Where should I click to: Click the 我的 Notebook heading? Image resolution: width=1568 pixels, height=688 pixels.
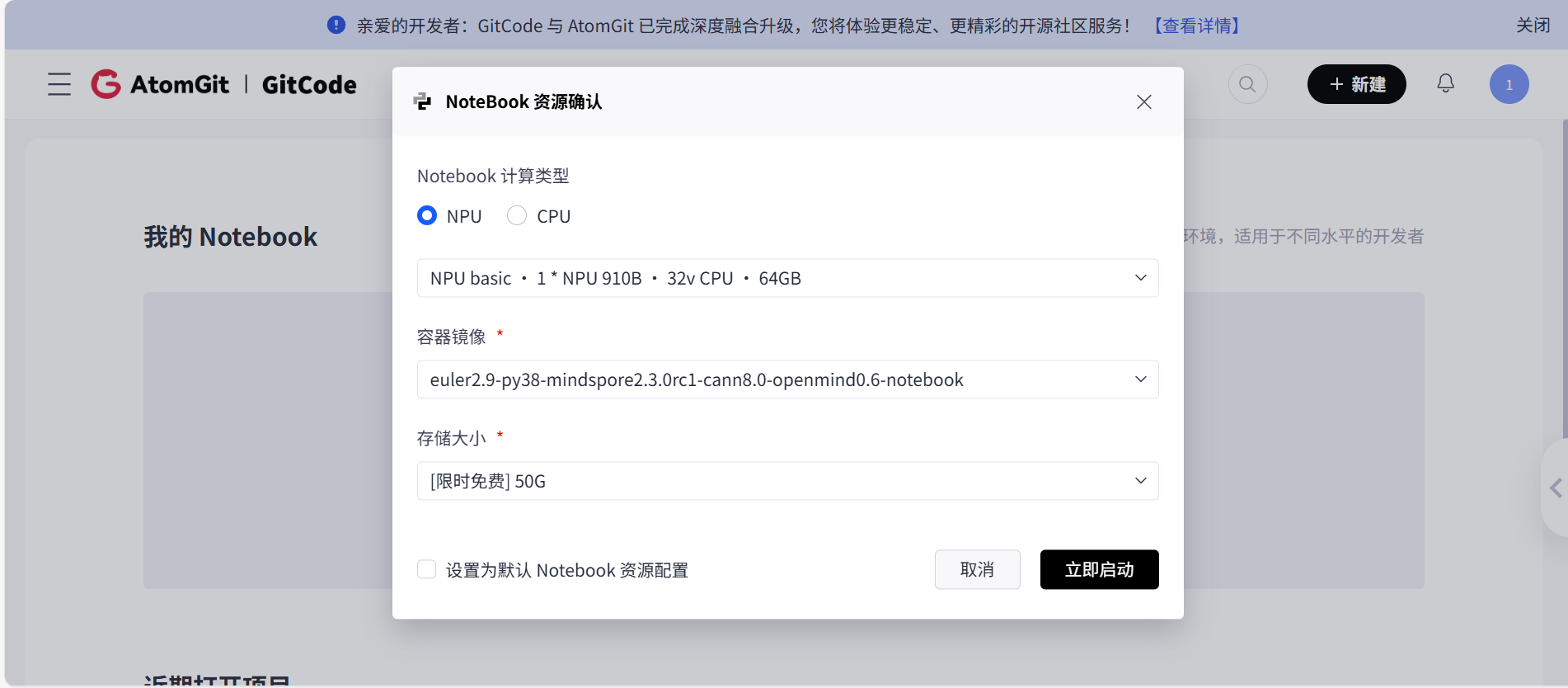click(x=230, y=237)
